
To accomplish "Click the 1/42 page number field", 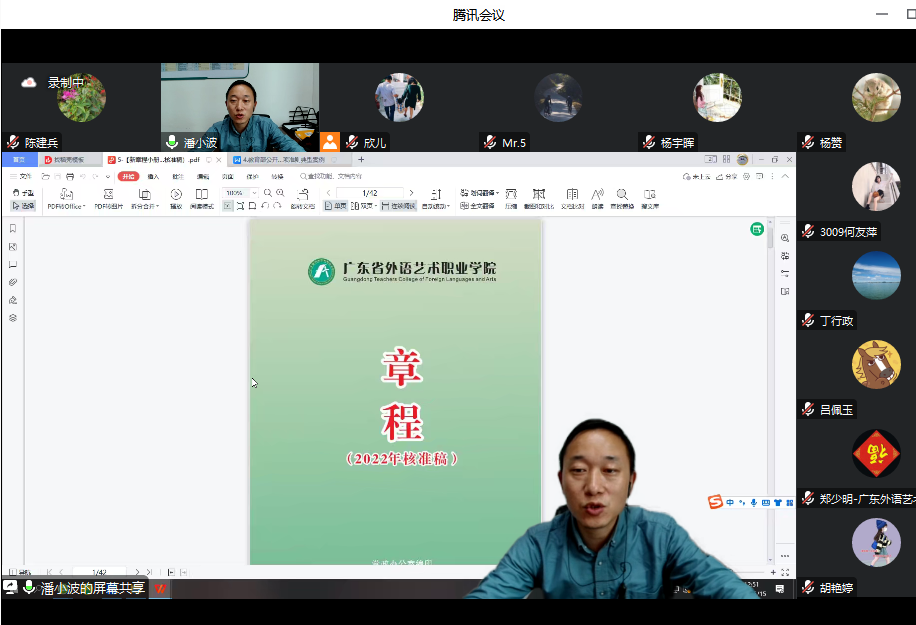I will coord(370,193).
